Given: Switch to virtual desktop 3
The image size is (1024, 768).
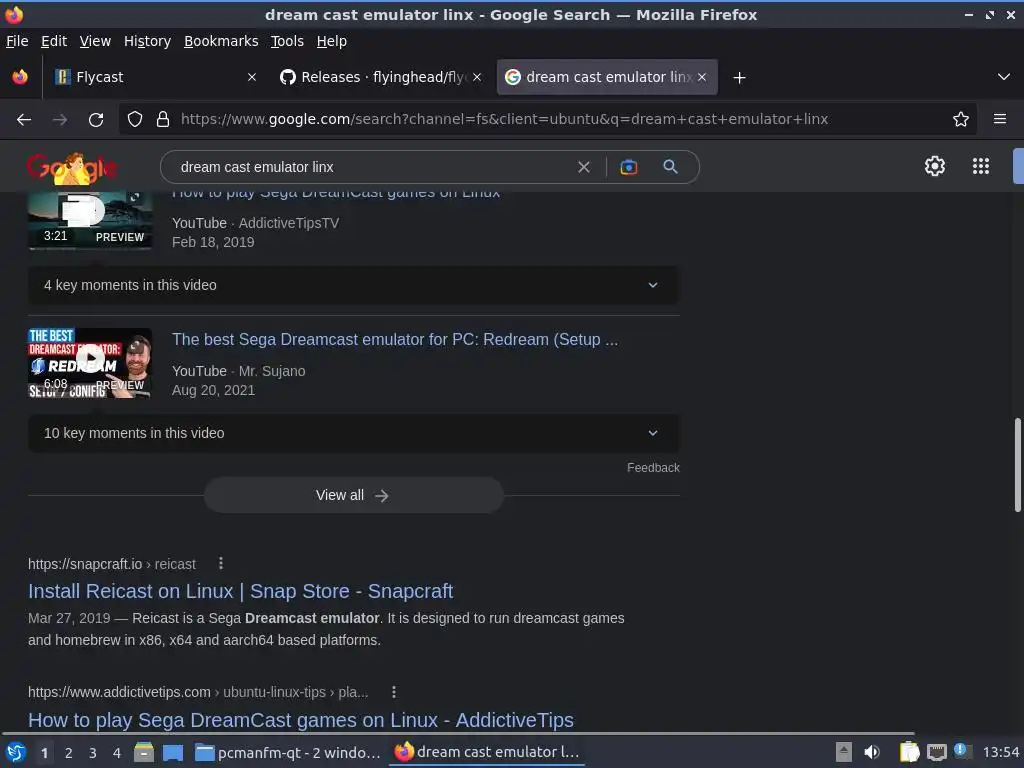Looking at the screenshot, I should coord(93,753).
